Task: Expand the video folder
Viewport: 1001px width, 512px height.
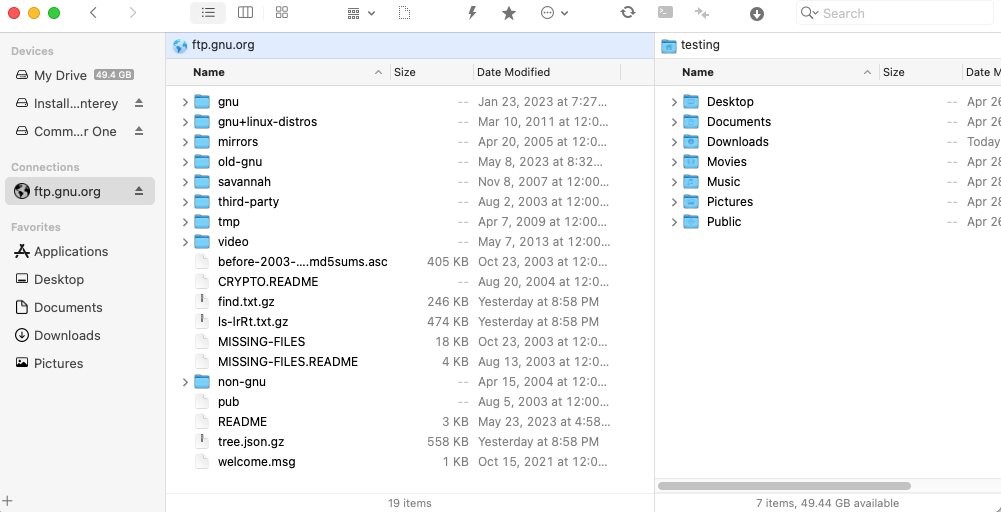Action: click(x=185, y=242)
